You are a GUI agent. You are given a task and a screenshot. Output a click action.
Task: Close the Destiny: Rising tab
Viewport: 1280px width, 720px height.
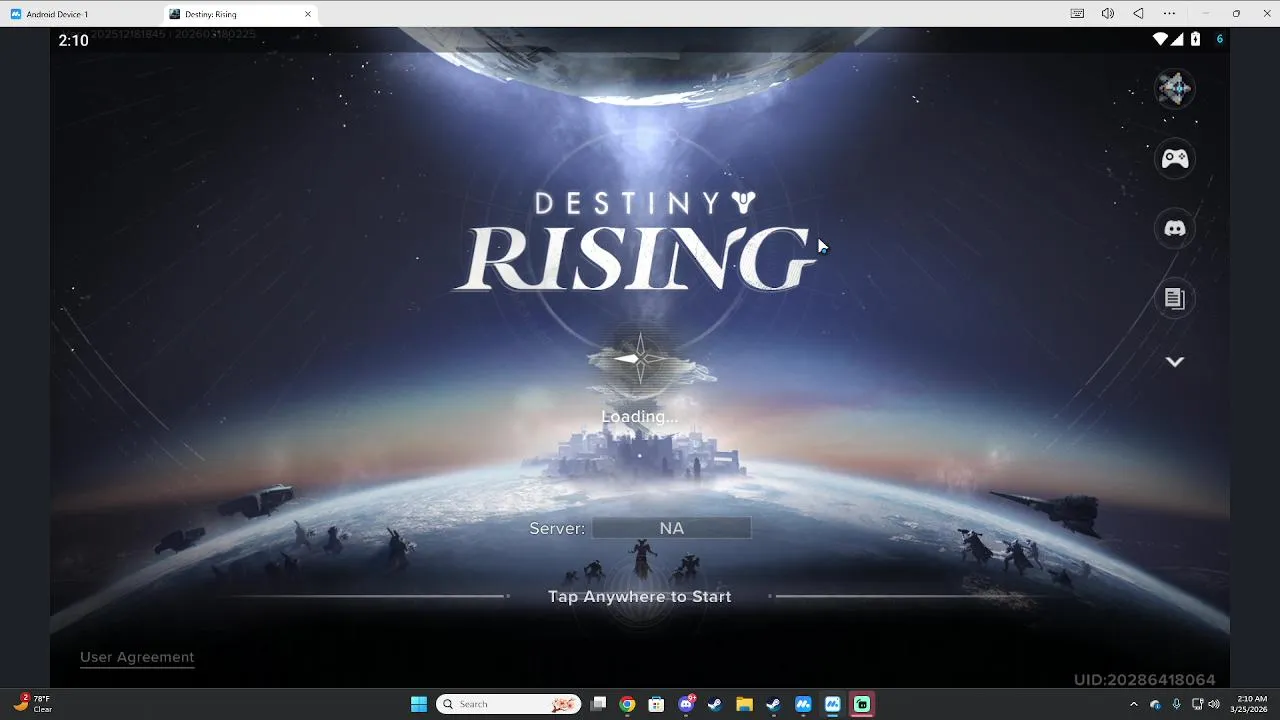pyautogui.click(x=308, y=14)
